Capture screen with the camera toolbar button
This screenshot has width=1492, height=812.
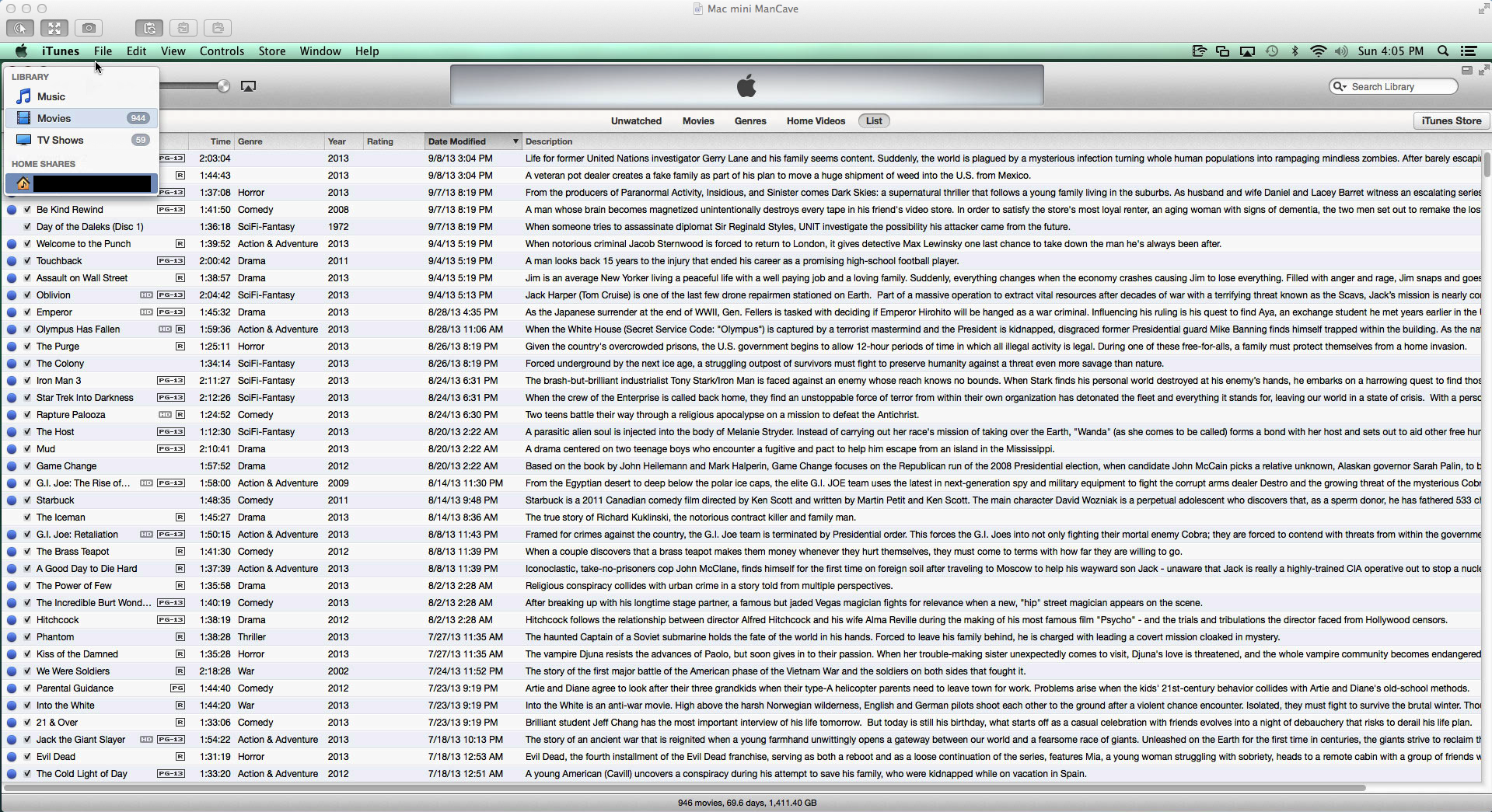pos(89,28)
